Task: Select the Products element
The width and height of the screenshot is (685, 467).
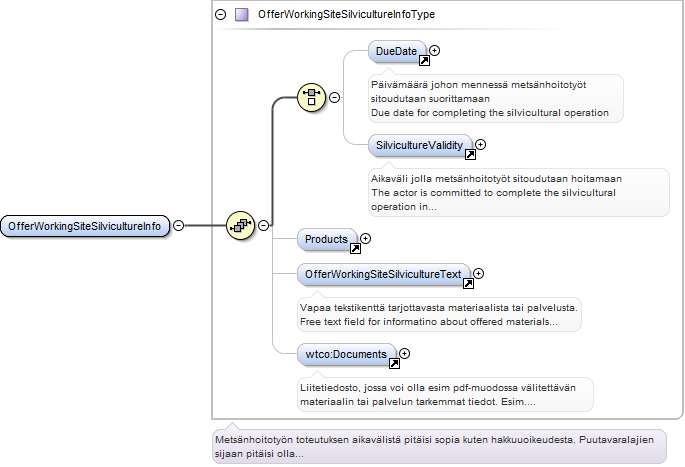Action: coord(326,239)
